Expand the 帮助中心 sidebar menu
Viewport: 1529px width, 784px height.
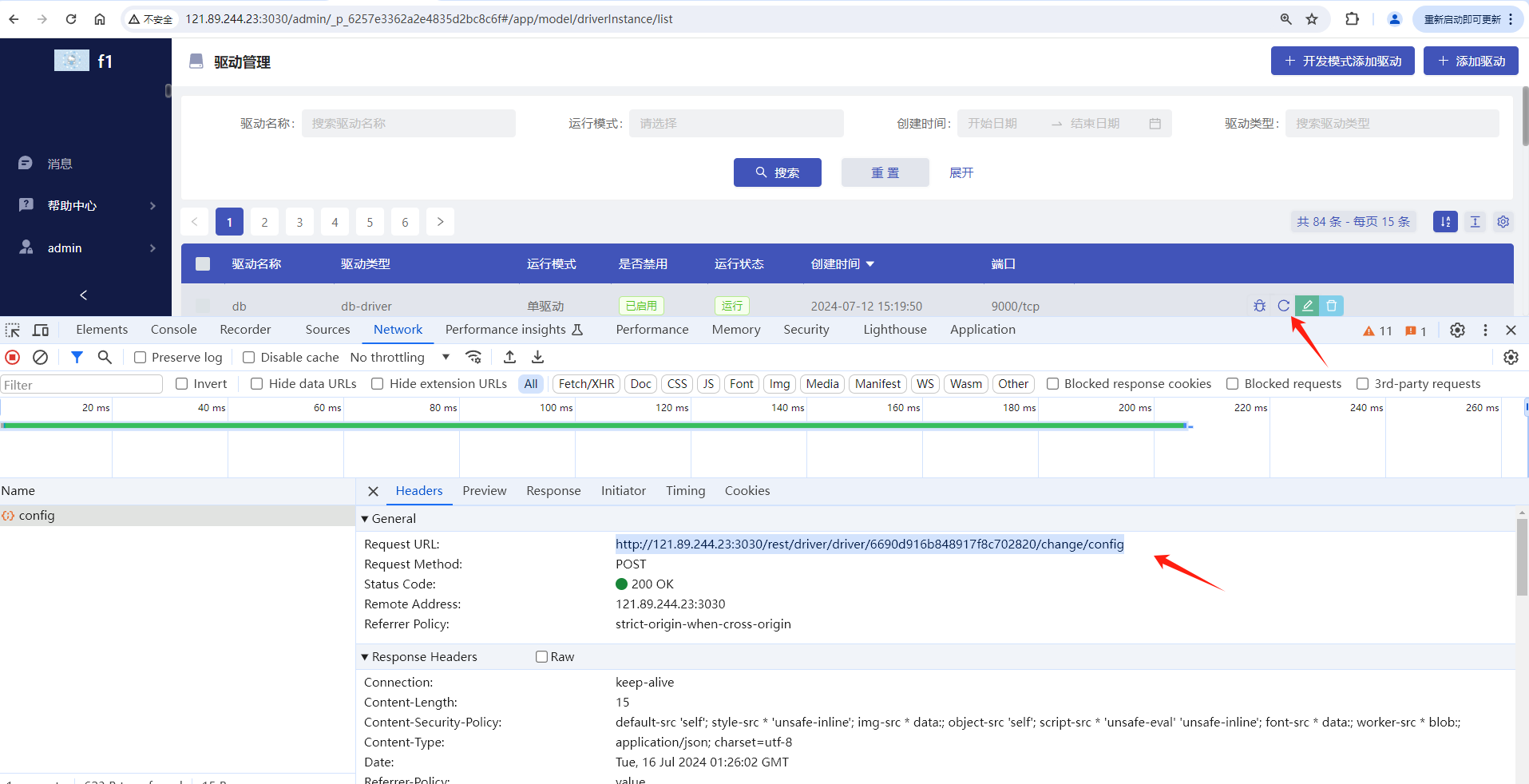85,205
